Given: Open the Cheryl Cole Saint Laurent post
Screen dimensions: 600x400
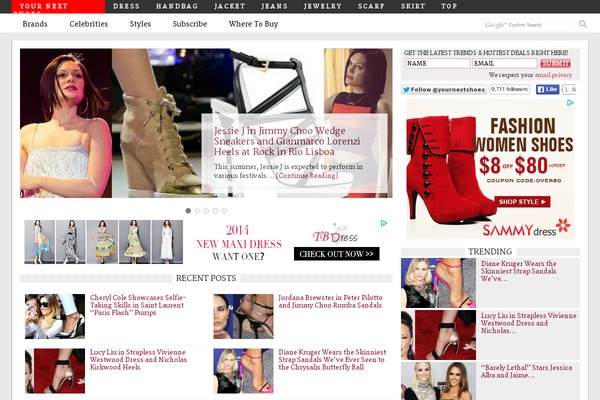Looking at the screenshot, I should click(x=138, y=305).
